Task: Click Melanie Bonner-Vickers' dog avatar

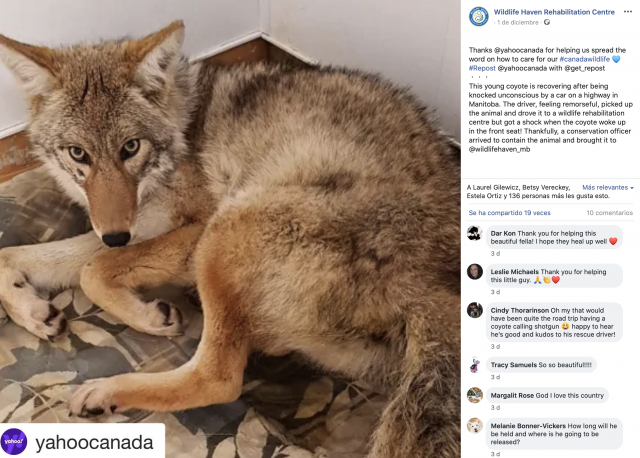Action: click(x=475, y=426)
